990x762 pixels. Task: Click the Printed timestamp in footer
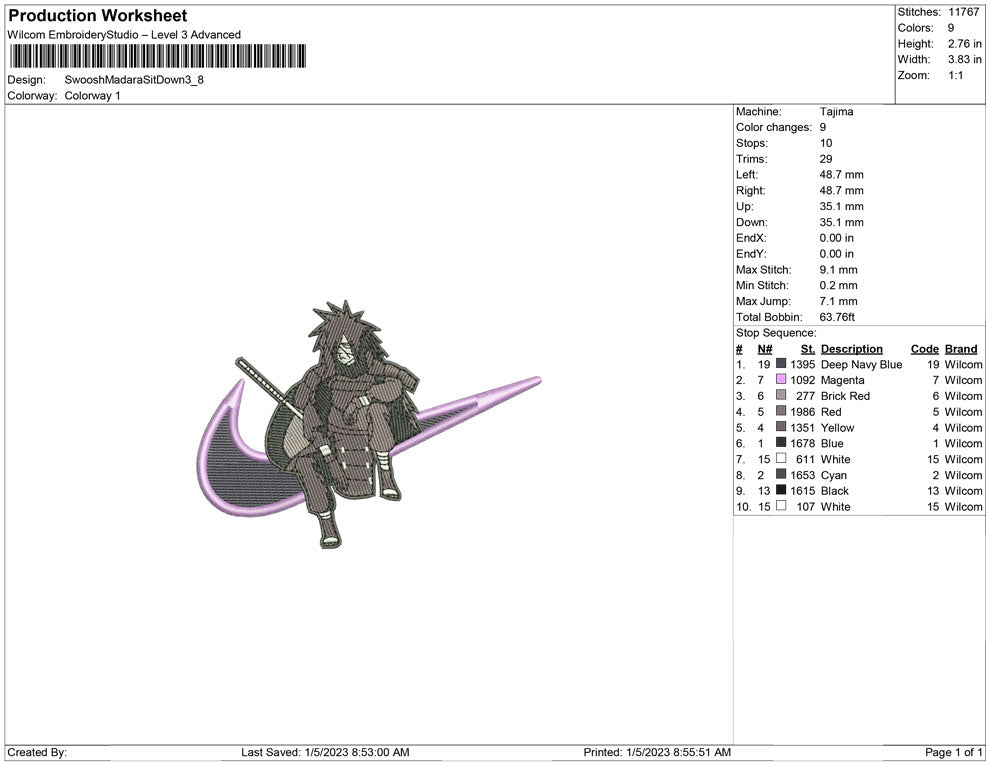coord(657,752)
